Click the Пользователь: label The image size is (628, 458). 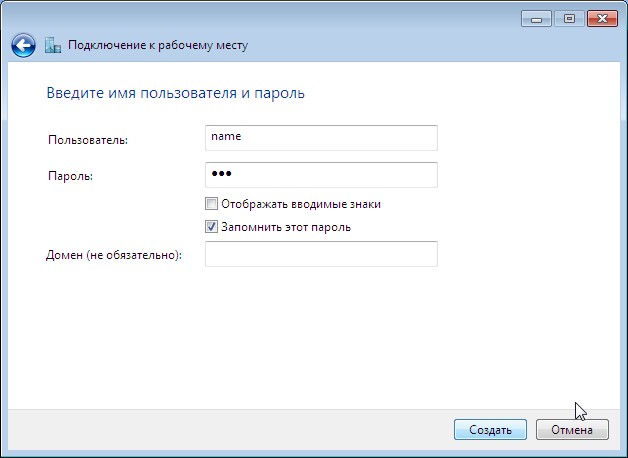pyautogui.click(x=88, y=140)
